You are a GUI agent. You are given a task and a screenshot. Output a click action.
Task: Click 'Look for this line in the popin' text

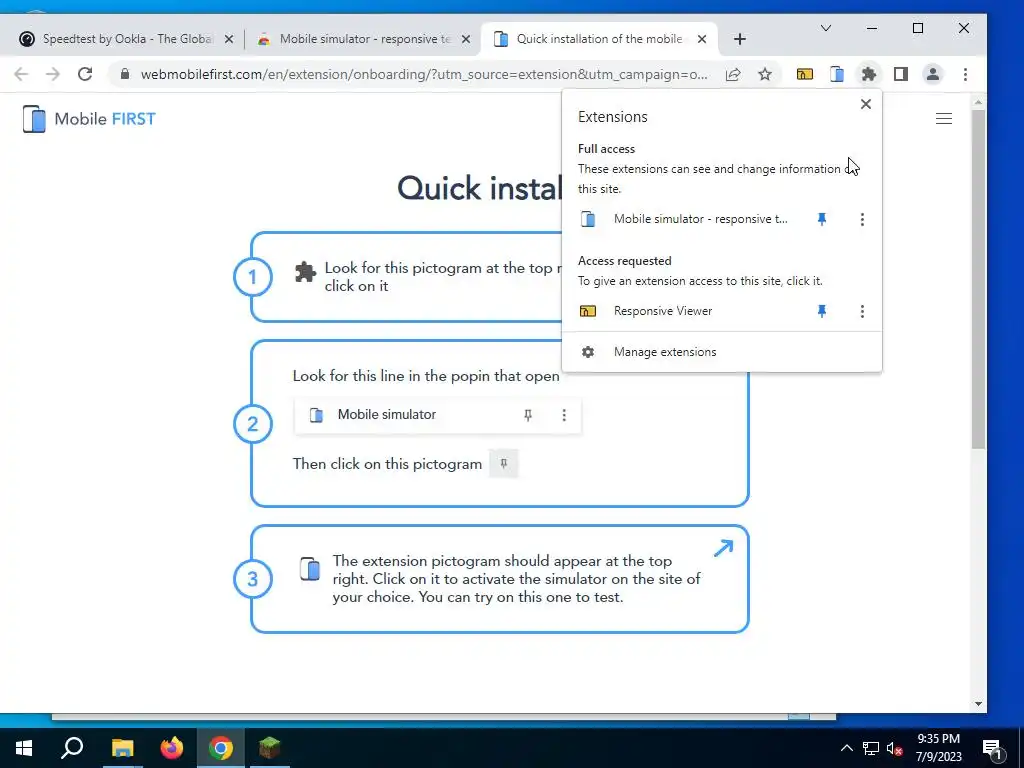coord(426,376)
